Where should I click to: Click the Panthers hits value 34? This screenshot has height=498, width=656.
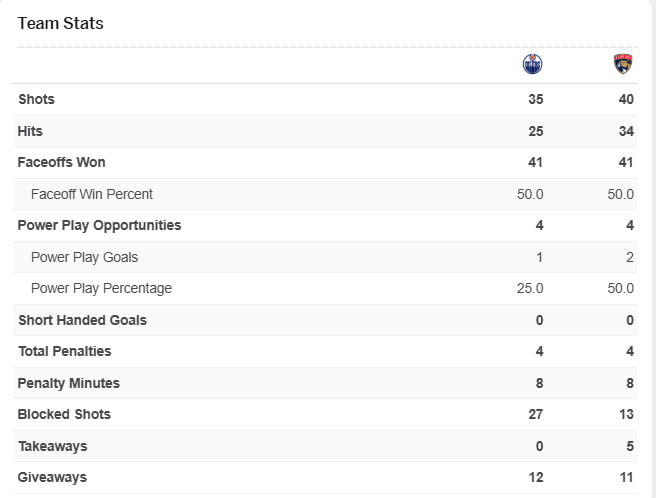(626, 131)
